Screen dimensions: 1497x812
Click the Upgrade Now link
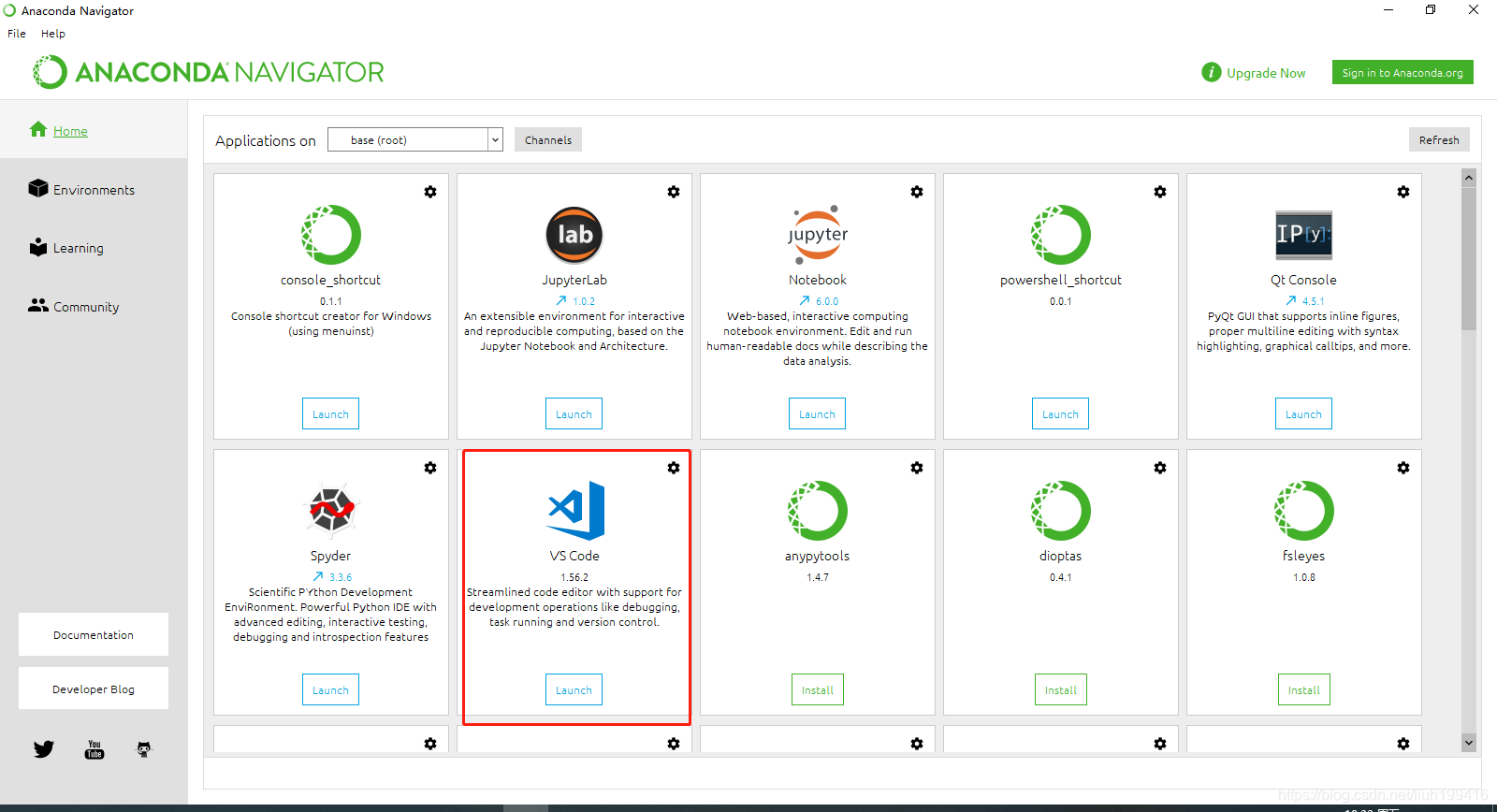click(x=1266, y=73)
